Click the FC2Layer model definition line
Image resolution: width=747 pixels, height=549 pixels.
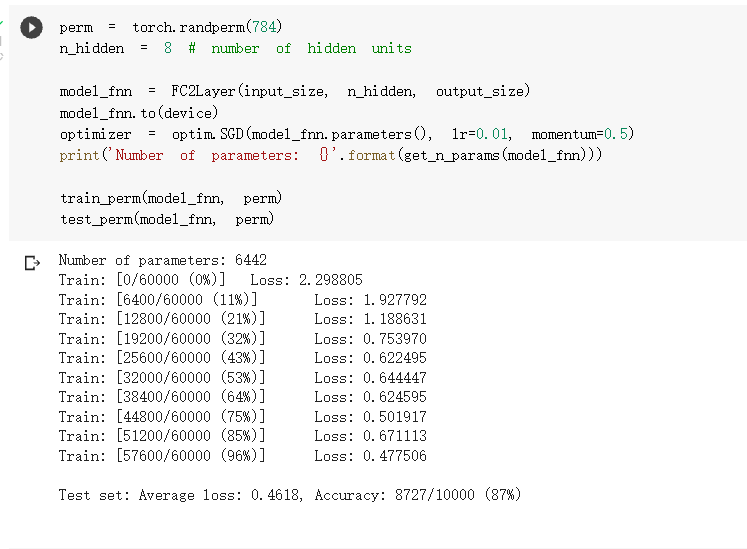click(294, 91)
